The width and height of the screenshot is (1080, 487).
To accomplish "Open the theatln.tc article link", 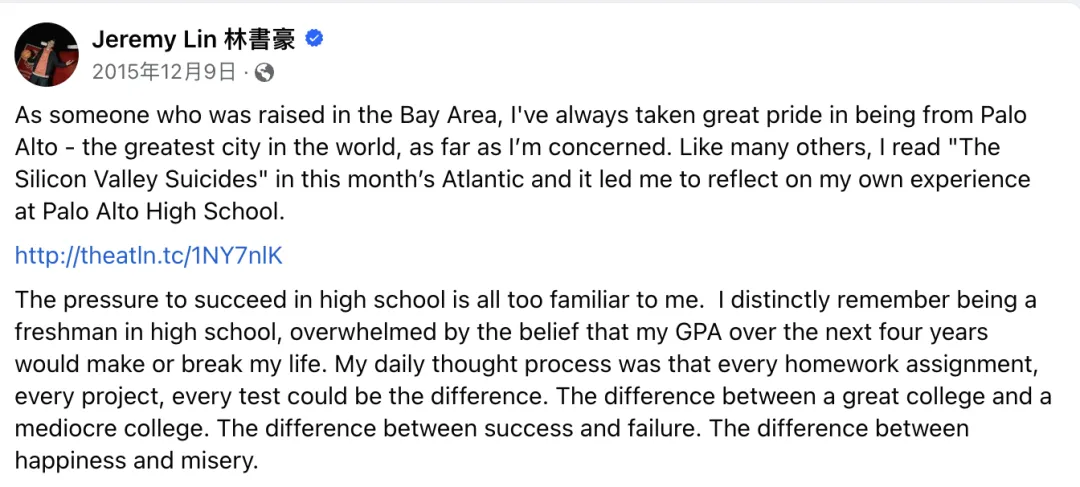I will [x=149, y=255].
